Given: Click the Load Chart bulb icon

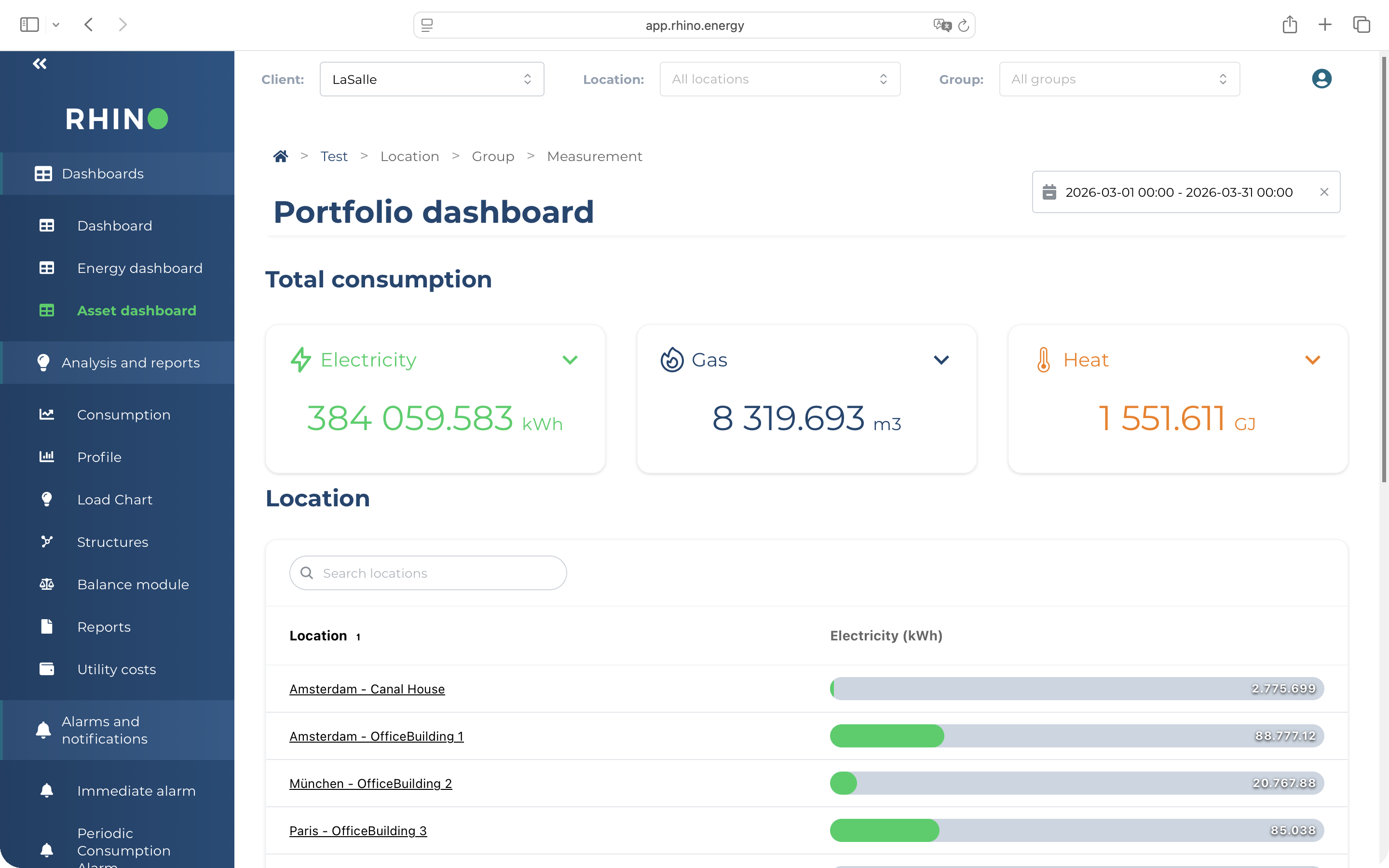Looking at the screenshot, I should click(46, 500).
